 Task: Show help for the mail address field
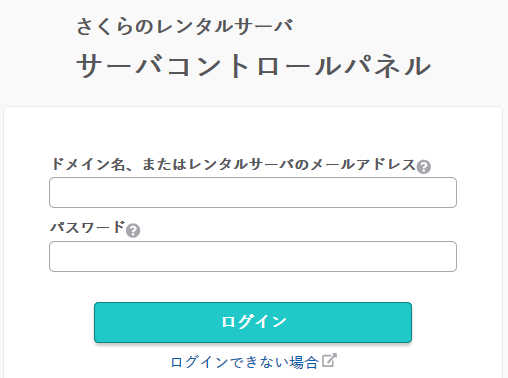point(424,167)
